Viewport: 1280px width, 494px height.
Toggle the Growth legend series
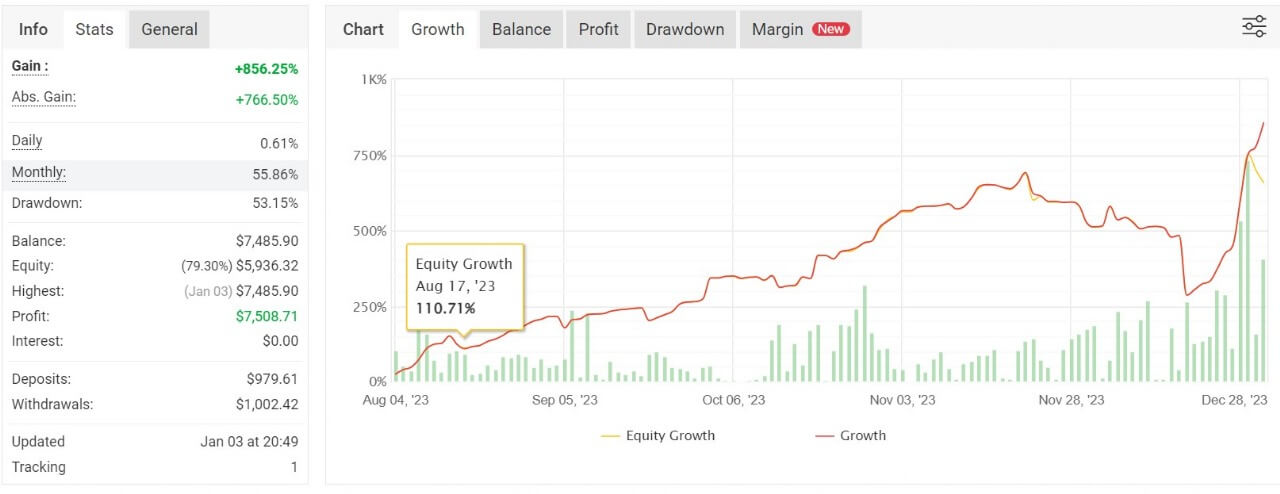pos(850,436)
